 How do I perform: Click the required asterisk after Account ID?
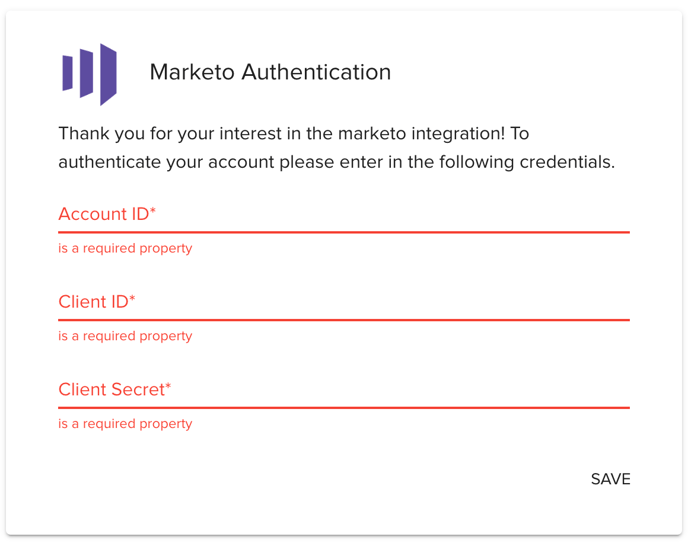point(153,211)
